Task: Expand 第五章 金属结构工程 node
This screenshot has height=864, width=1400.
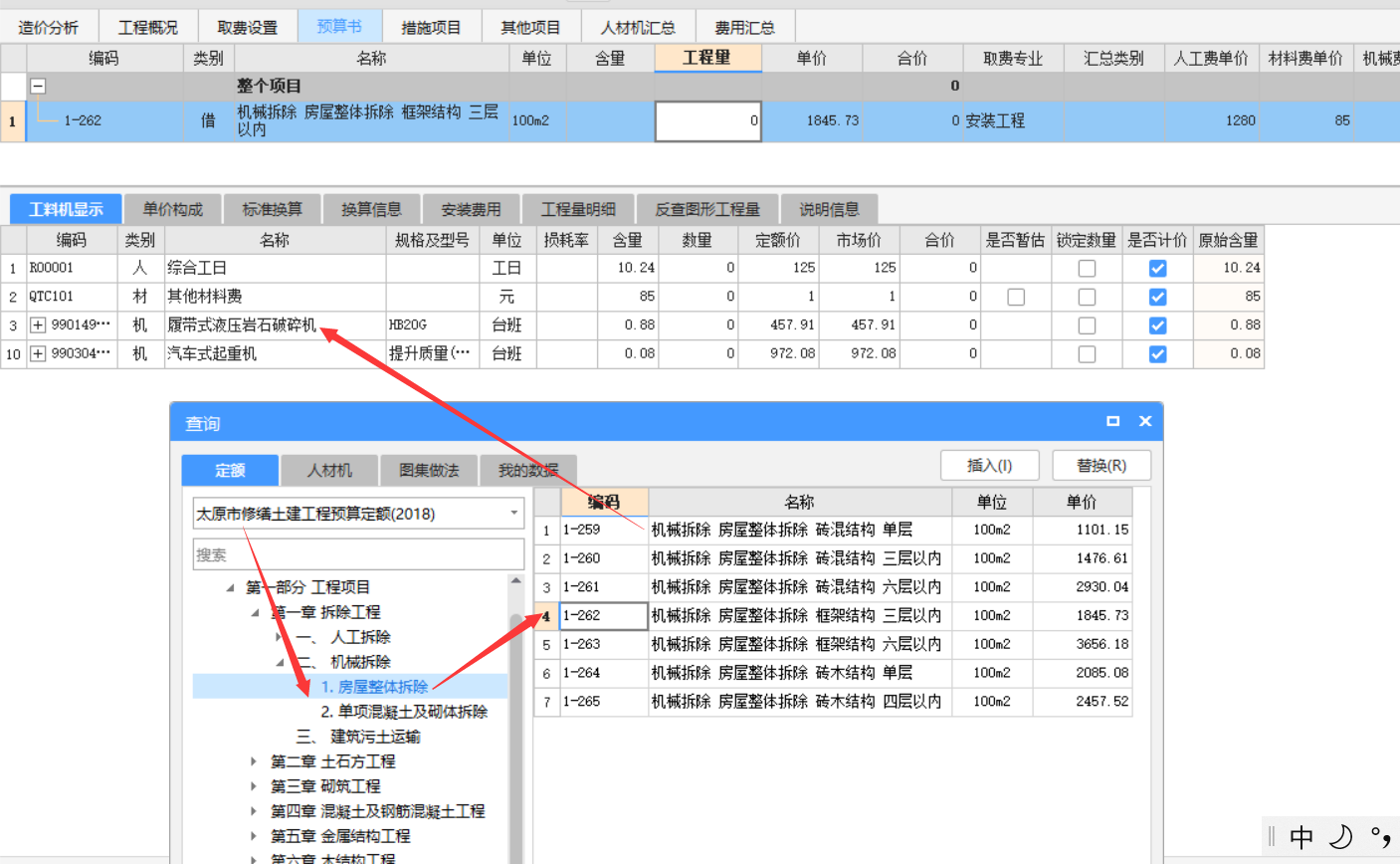Action: pos(255,836)
